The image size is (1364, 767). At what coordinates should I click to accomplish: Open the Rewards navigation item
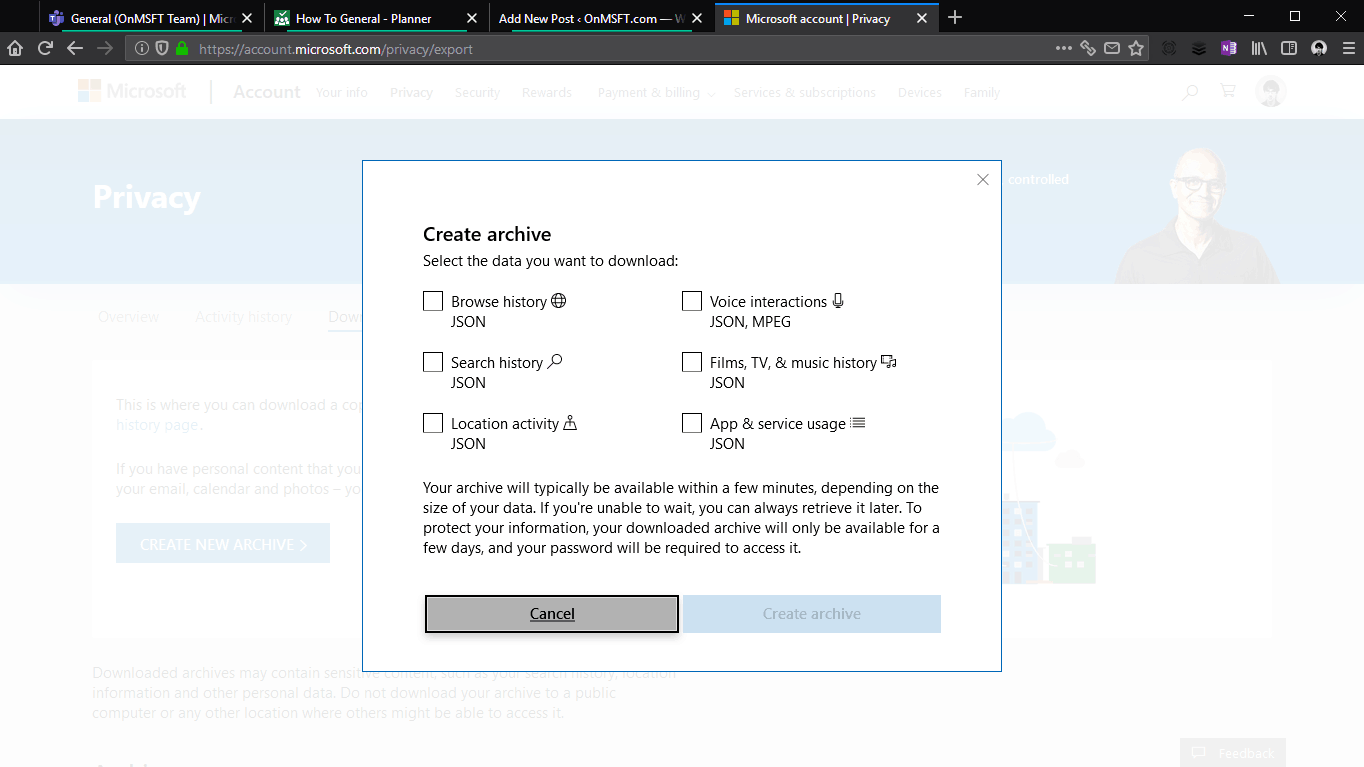[547, 92]
